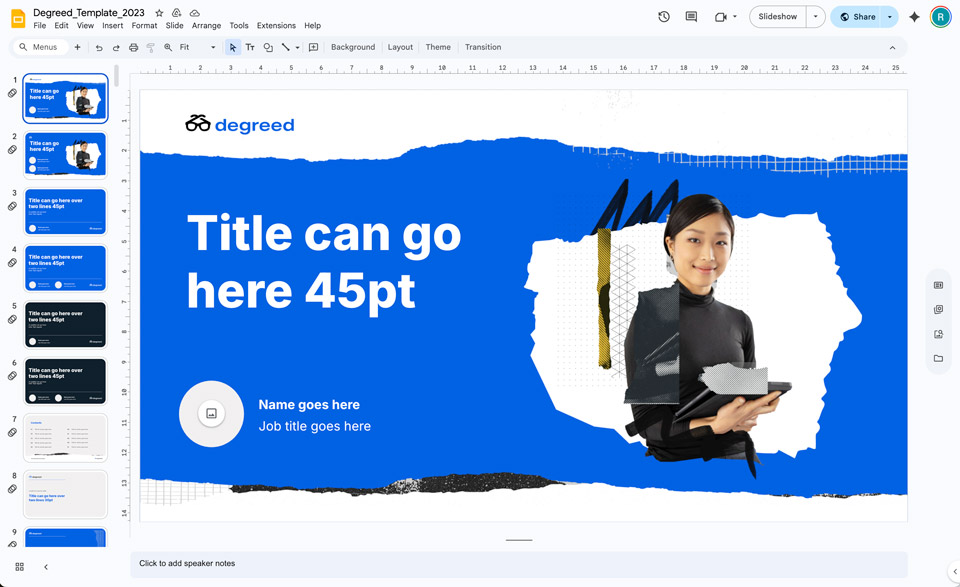
Task: Undo the last action
Action: tap(100, 47)
